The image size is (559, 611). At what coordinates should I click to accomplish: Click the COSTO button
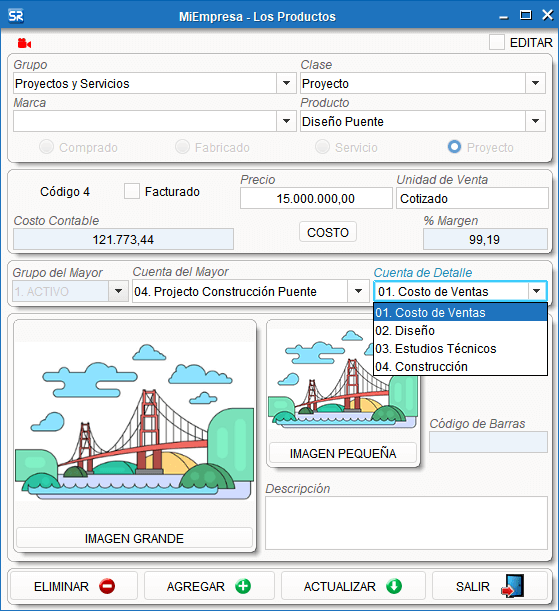[x=328, y=232]
